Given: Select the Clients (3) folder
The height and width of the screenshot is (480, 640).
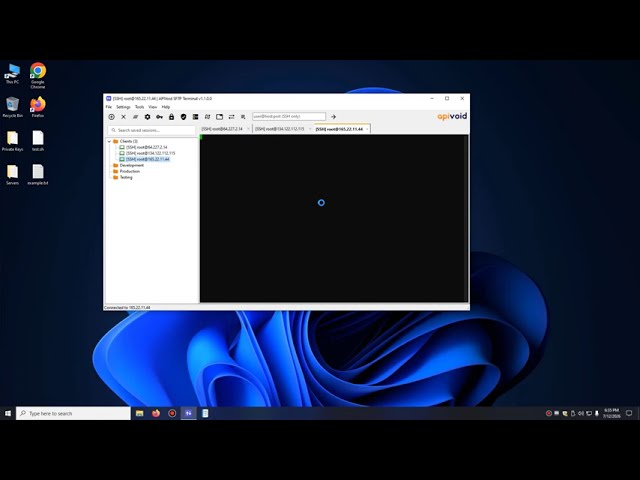Looking at the screenshot, I should tap(129, 141).
